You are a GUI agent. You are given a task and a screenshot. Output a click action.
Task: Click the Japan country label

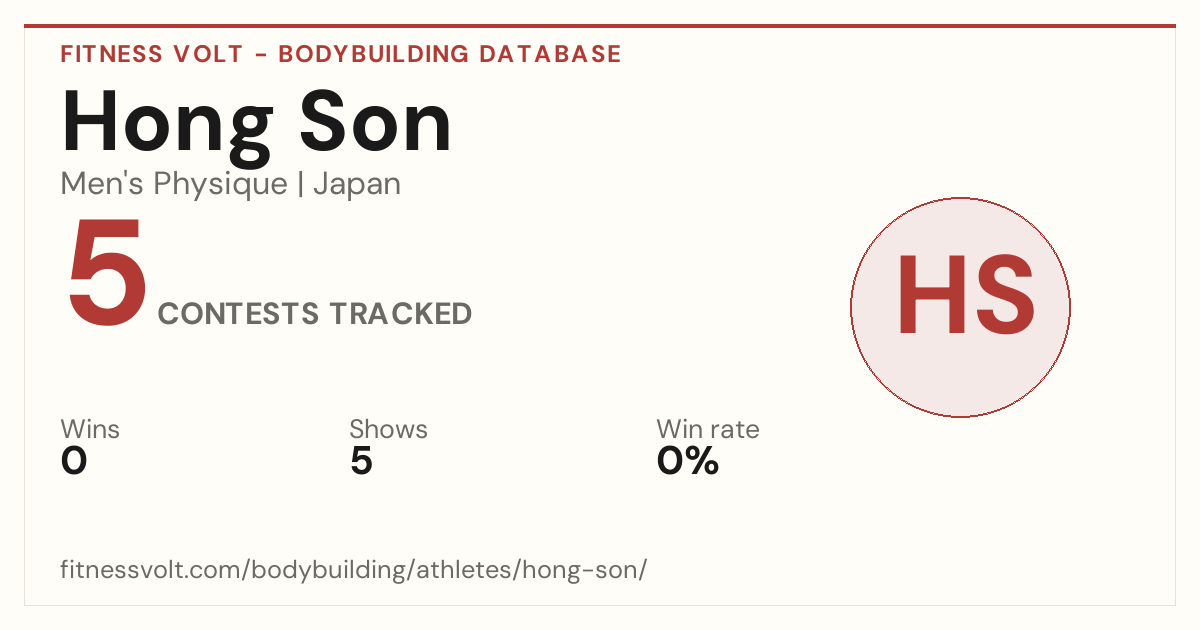[357, 184]
